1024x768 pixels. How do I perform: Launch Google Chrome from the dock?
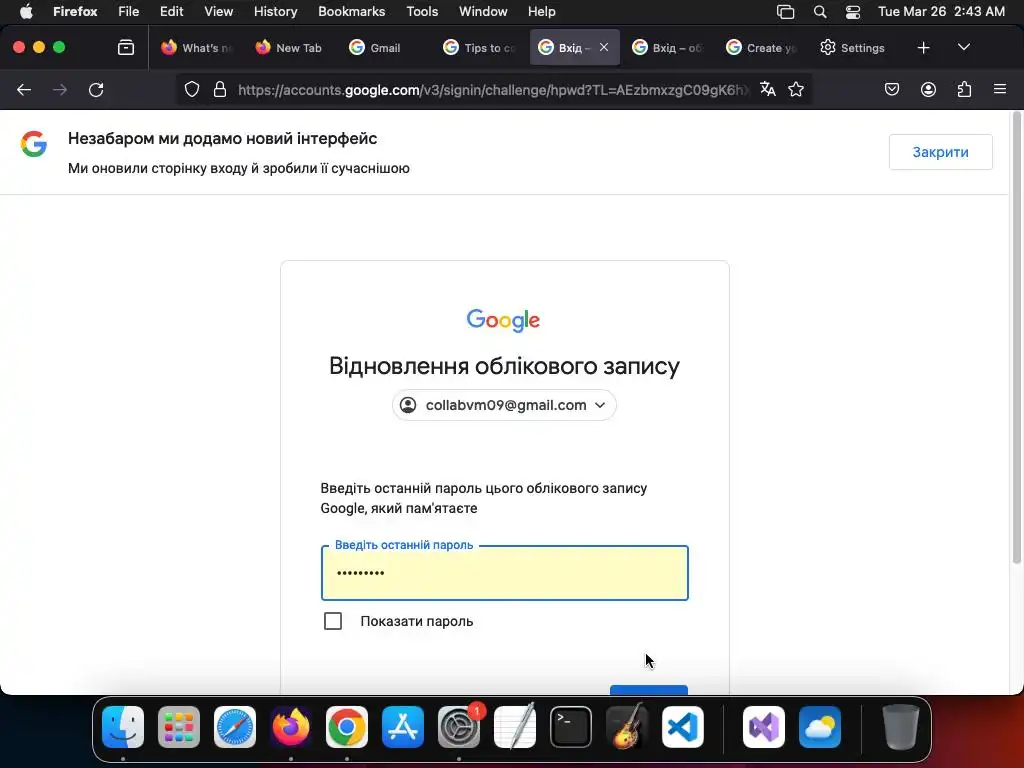347,727
